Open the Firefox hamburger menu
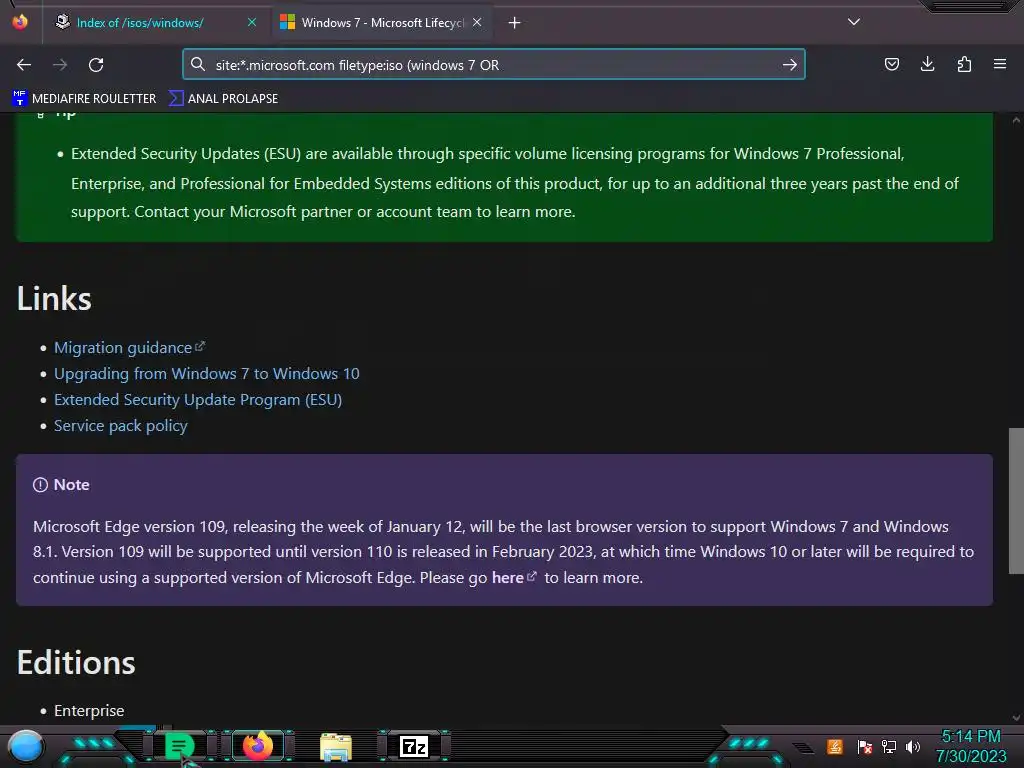1024x768 pixels. (x=999, y=64)
